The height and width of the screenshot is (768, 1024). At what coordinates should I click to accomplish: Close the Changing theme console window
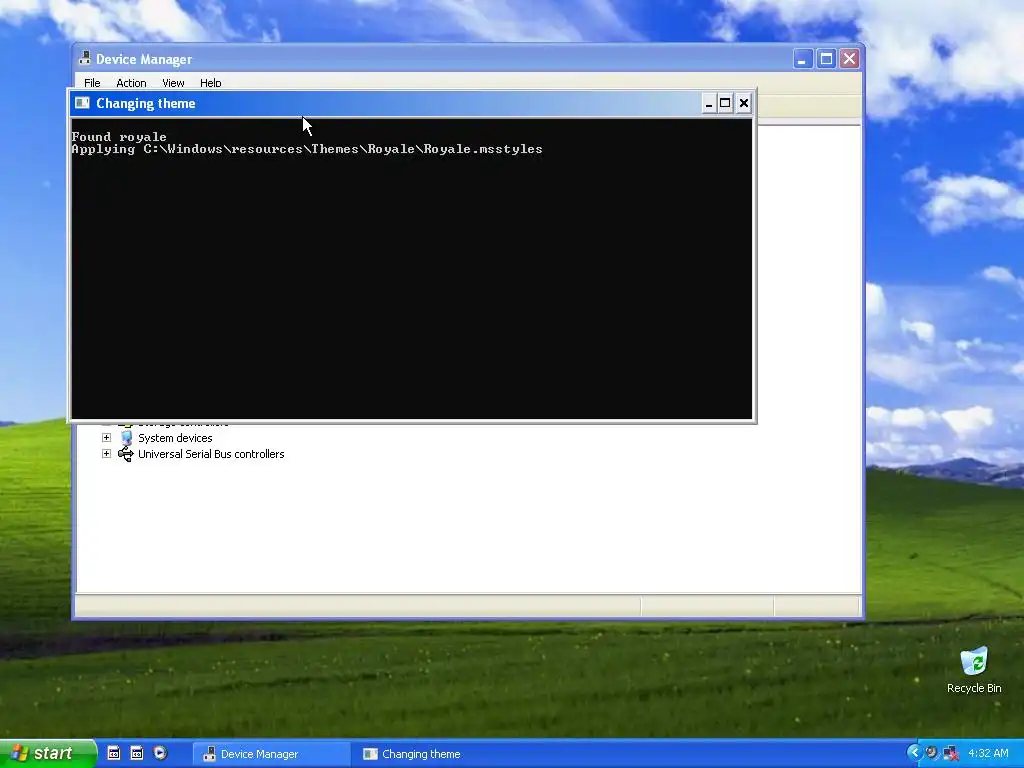(x=743, y=103)
